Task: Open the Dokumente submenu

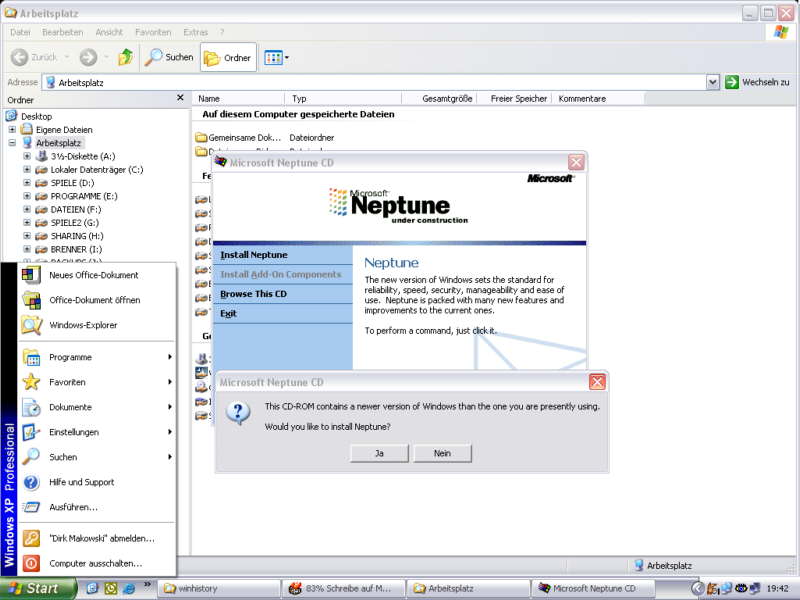Action: tap(97, 407)
